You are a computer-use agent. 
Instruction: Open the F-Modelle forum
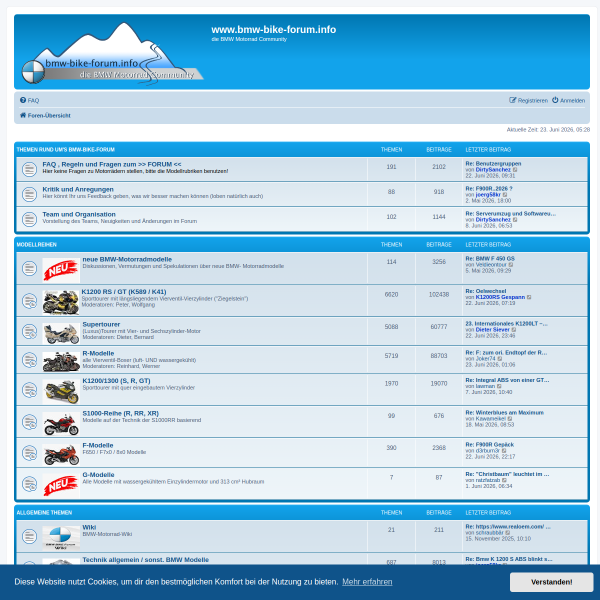coord(98,445)
